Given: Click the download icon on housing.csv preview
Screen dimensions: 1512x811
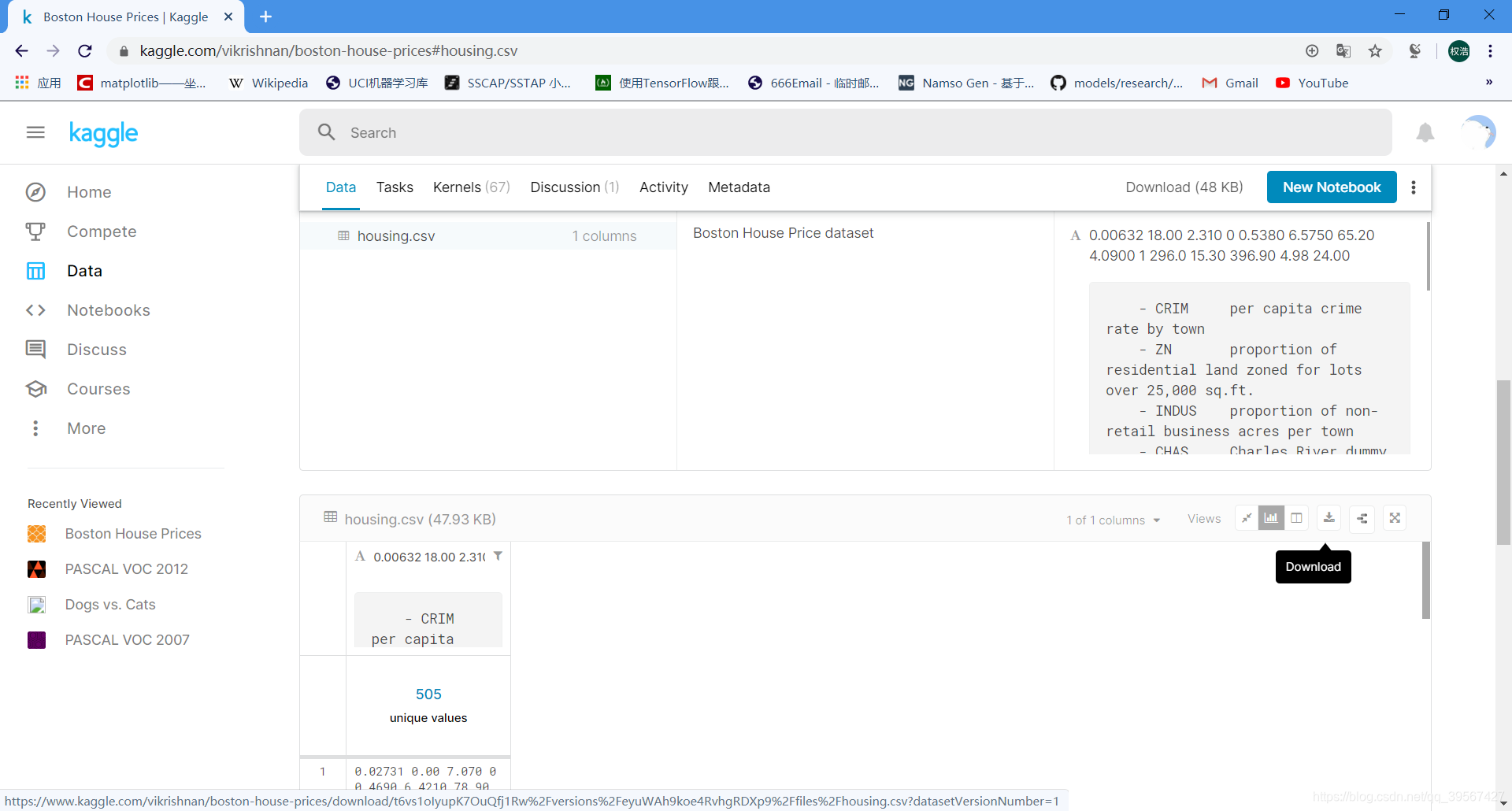Looking at the screenshot, I should click(1329, 518).
